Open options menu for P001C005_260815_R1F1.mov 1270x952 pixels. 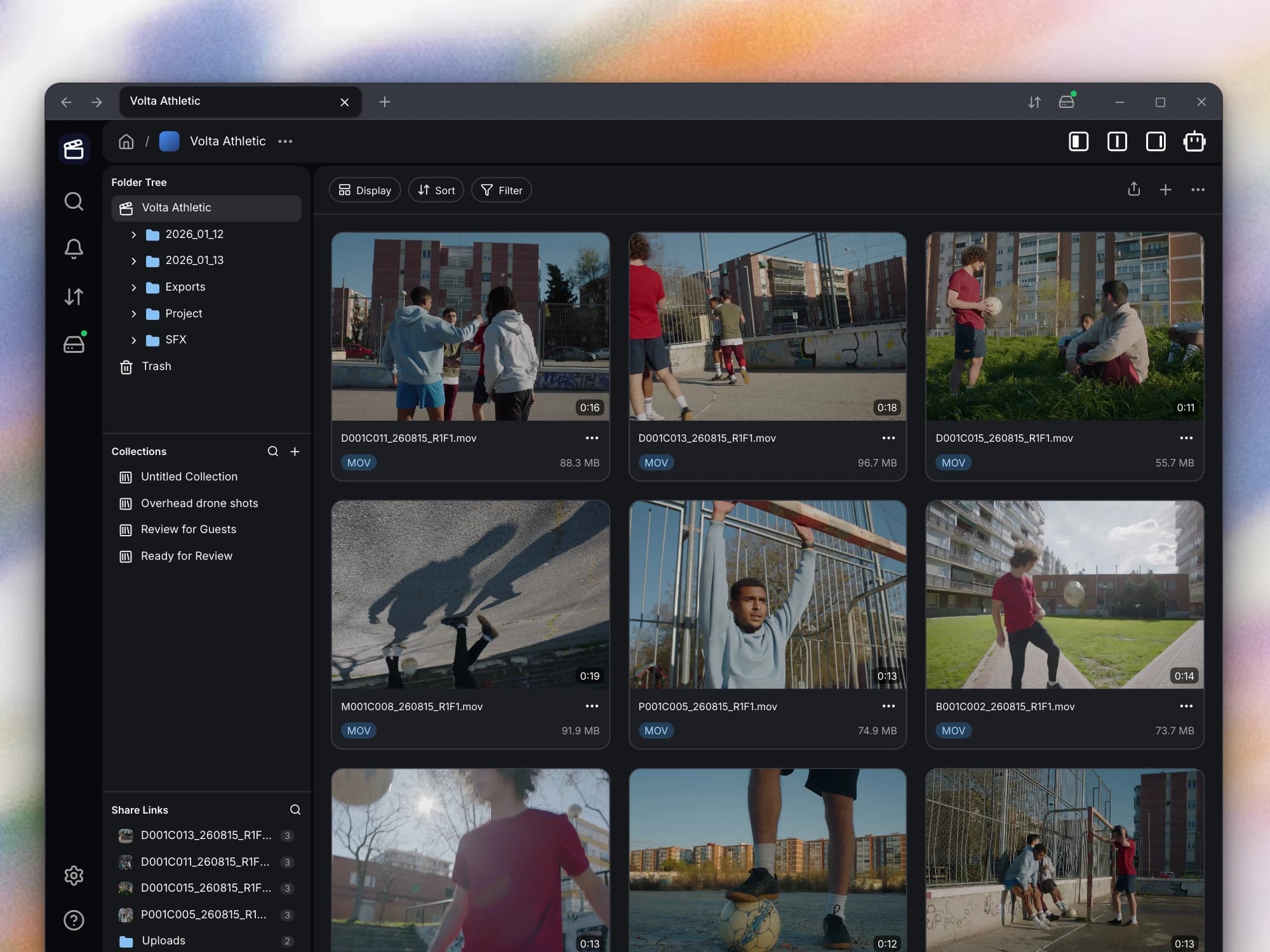click(x=888, y=706)
